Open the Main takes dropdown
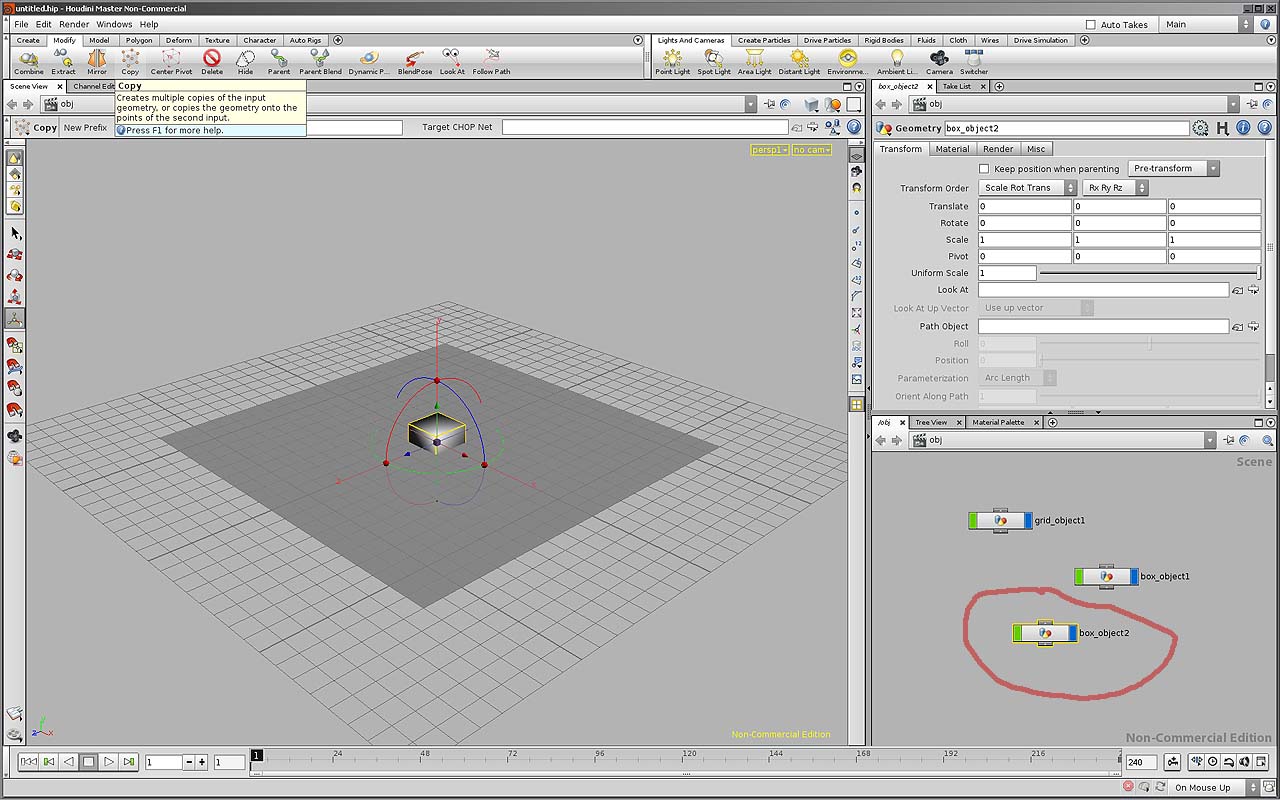Screen dimensions: 1280x800 click(x=1205, y=24)
